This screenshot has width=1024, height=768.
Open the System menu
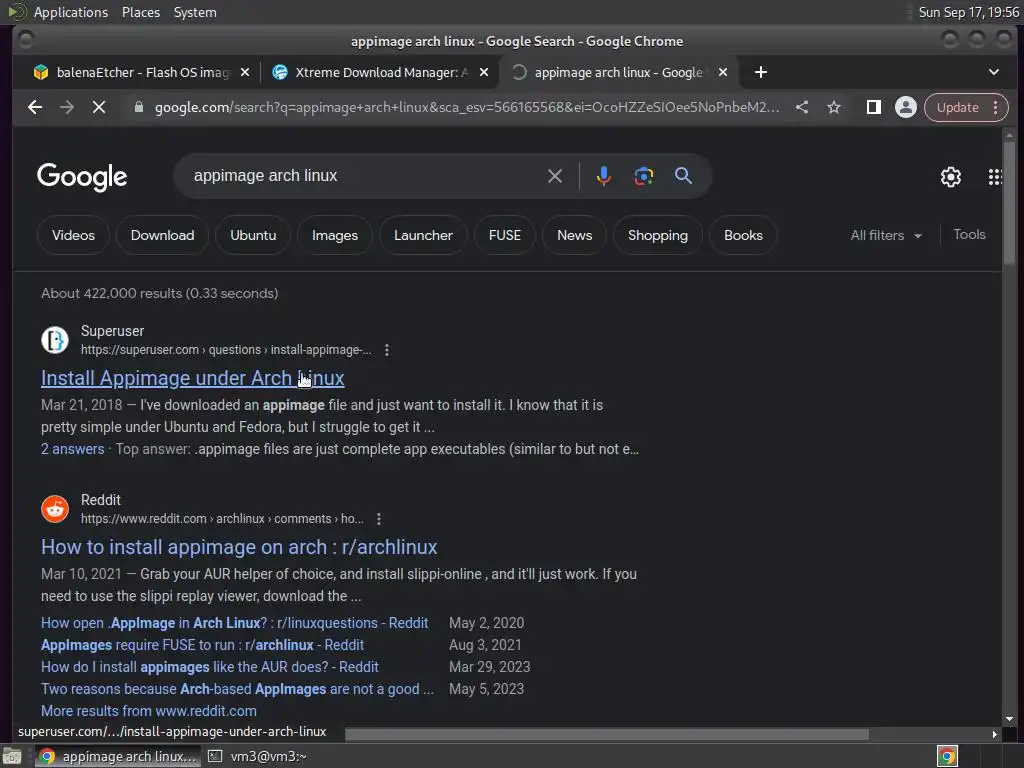tap(195, 12)
